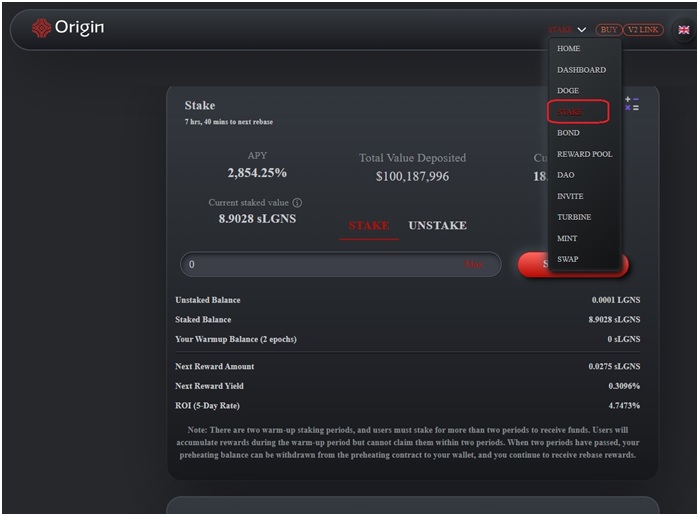The image size is (698, 514).
Task: Click the Origin logo icon
Action: click(41, 28)
